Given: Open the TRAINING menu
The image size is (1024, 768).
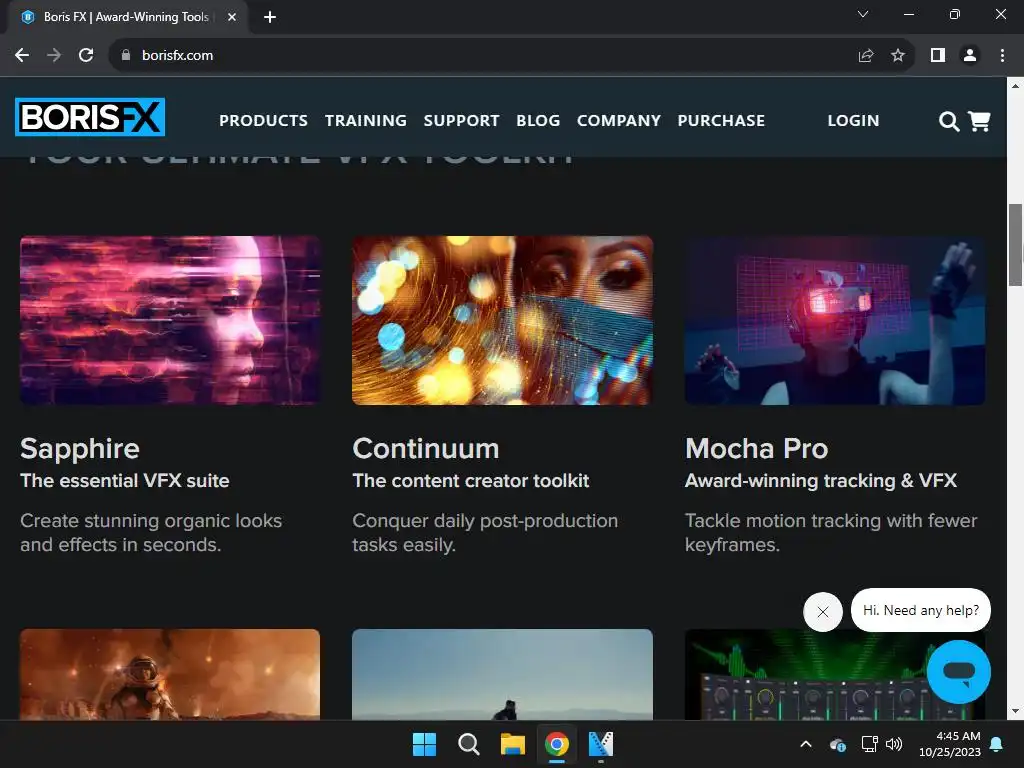Looking at the screenshot, I should [366, 121].
